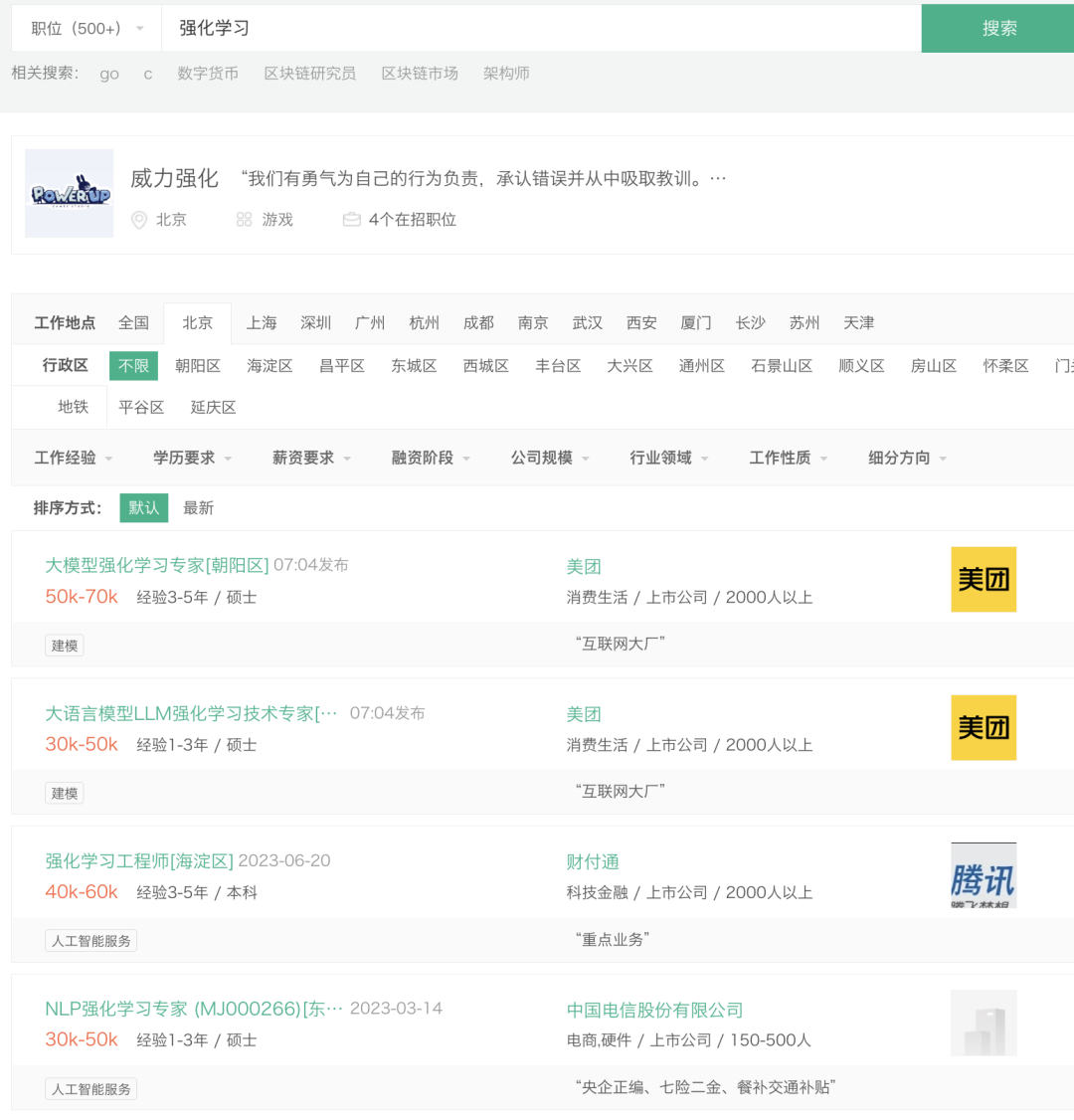Filter by 平谷区 district
The width and height of the screenshot is (1074, 1120).
141,407
